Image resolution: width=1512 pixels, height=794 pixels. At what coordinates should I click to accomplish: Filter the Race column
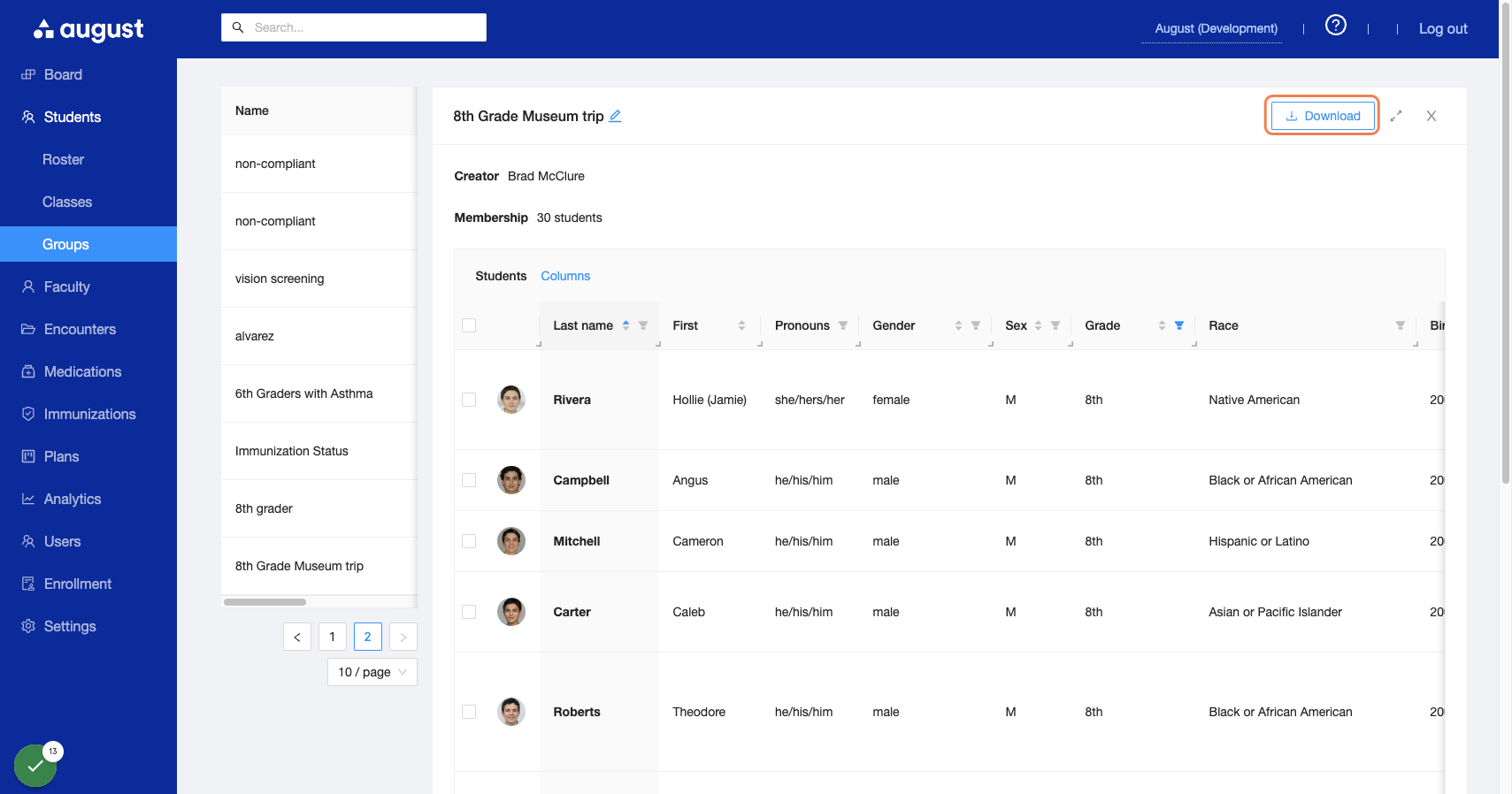pyautogui.click(x=1401, y=325)
